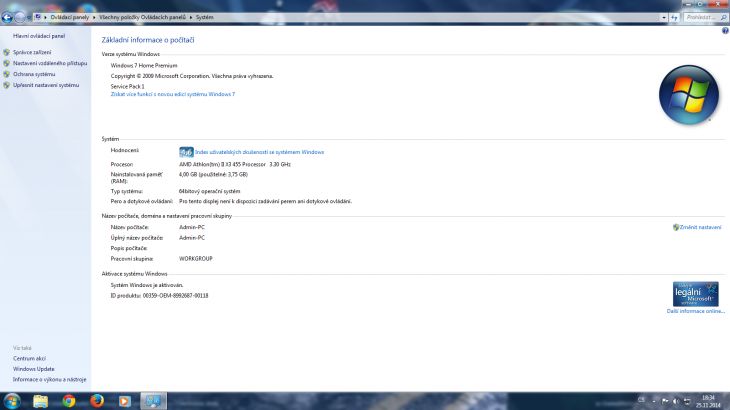This screenshot has width=730, height=410.
Task: Select the 'WORKGROUP' value
Action: tap(196, 259)
